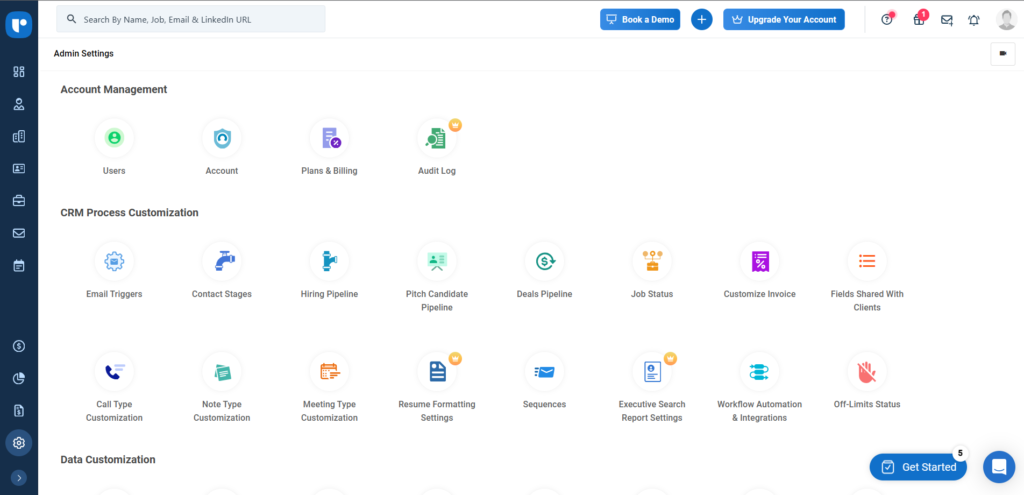Open Meeting Type Customization icon
1024x495 pixels.
pyautogui.click(x=329, y=372)
